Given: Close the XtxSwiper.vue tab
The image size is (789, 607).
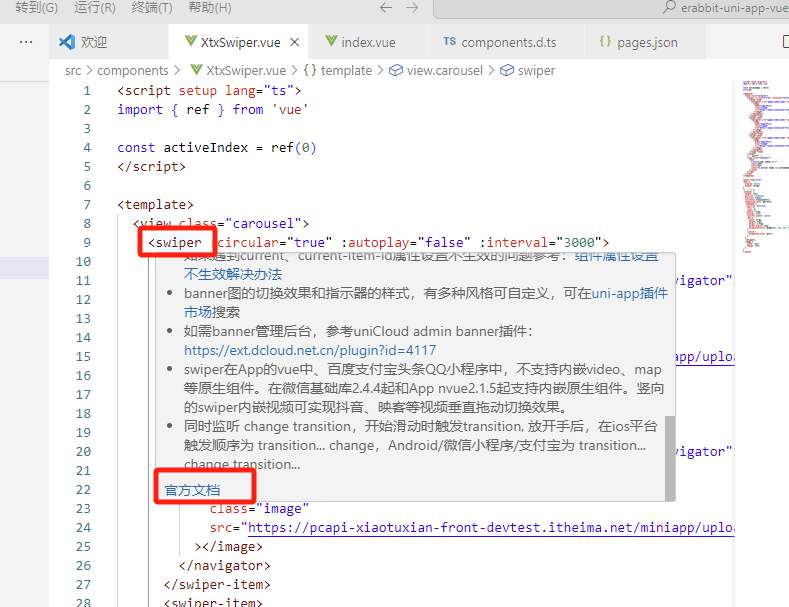Looking at the screenshot, I should click(295, 42).
